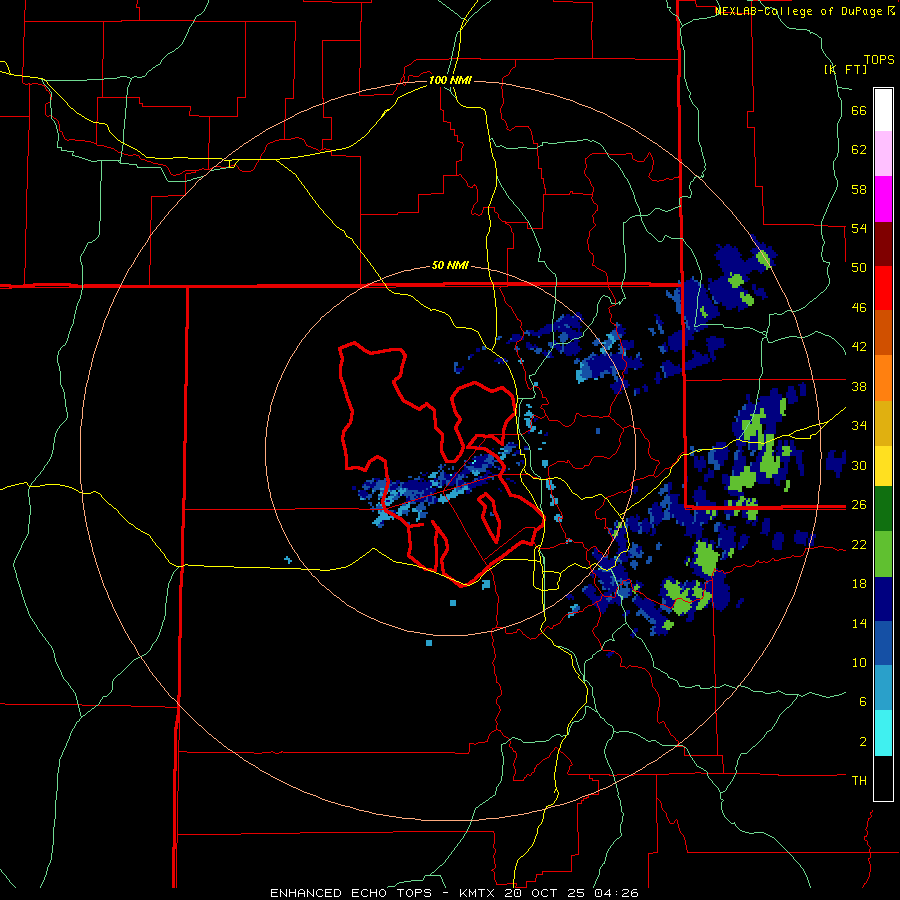Screen dimensions: 900x900
Task: Click the gold legend swatch
Action: [883, 423]
